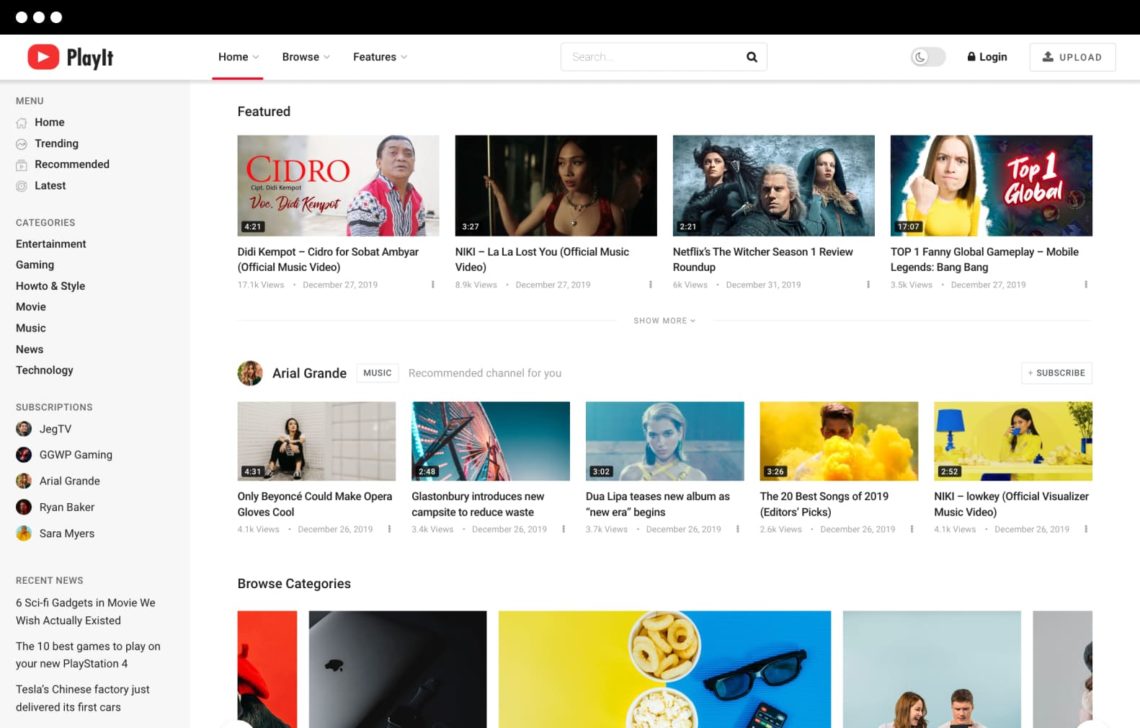Expand the Home navigation dropdown
The image size is (1140, 728).
click(237, 57)
